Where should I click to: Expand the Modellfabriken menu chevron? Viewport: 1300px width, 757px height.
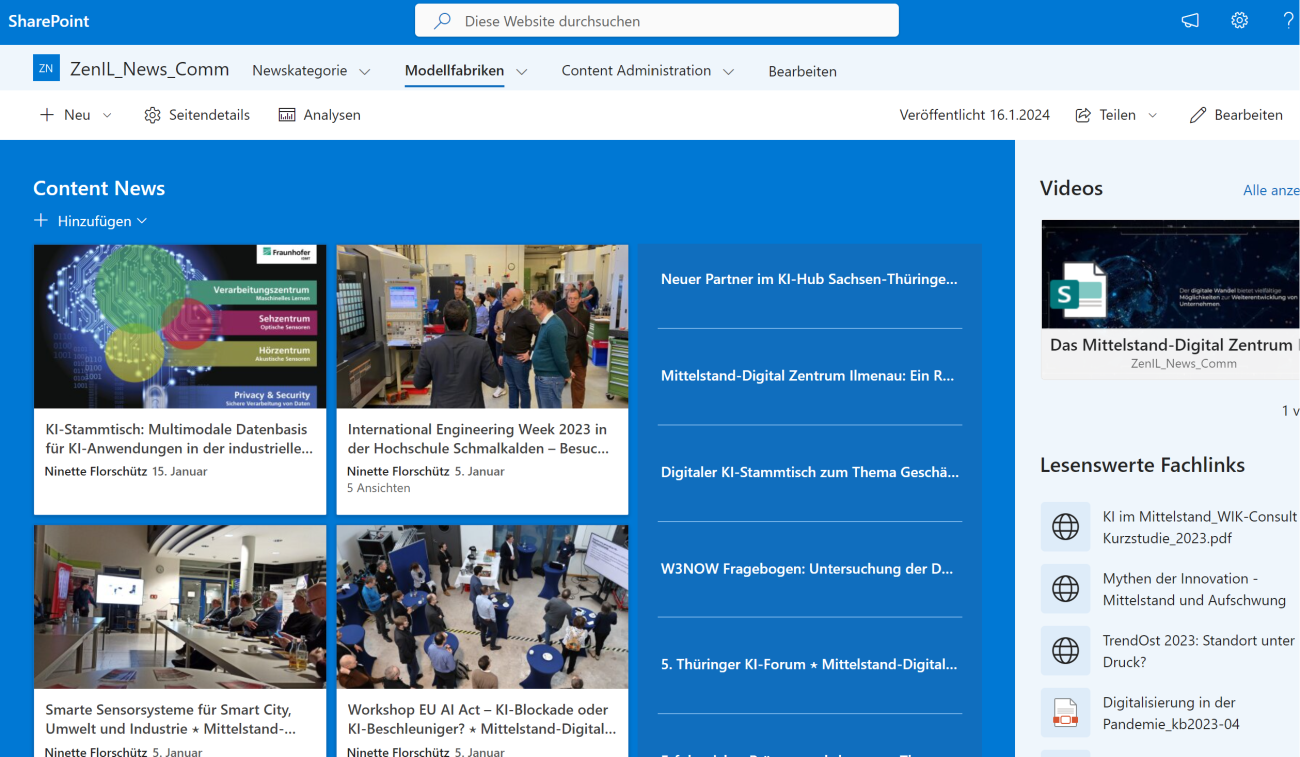(x=521, y=71)
